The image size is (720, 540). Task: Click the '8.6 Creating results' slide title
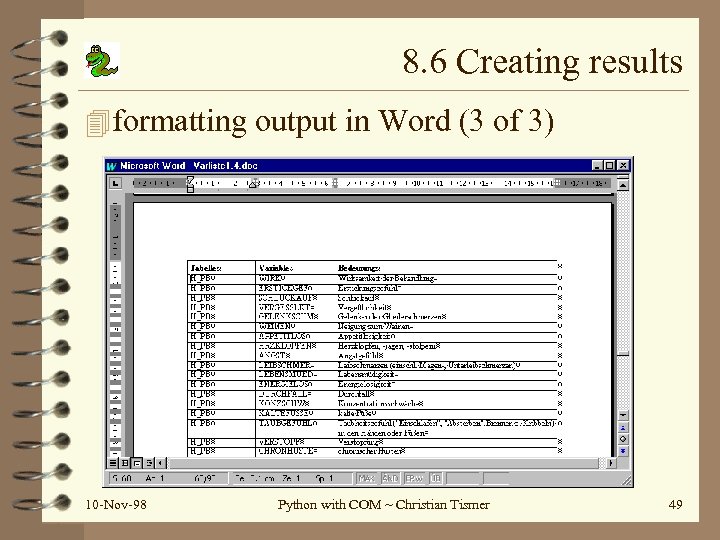click(x=542, y=61)
